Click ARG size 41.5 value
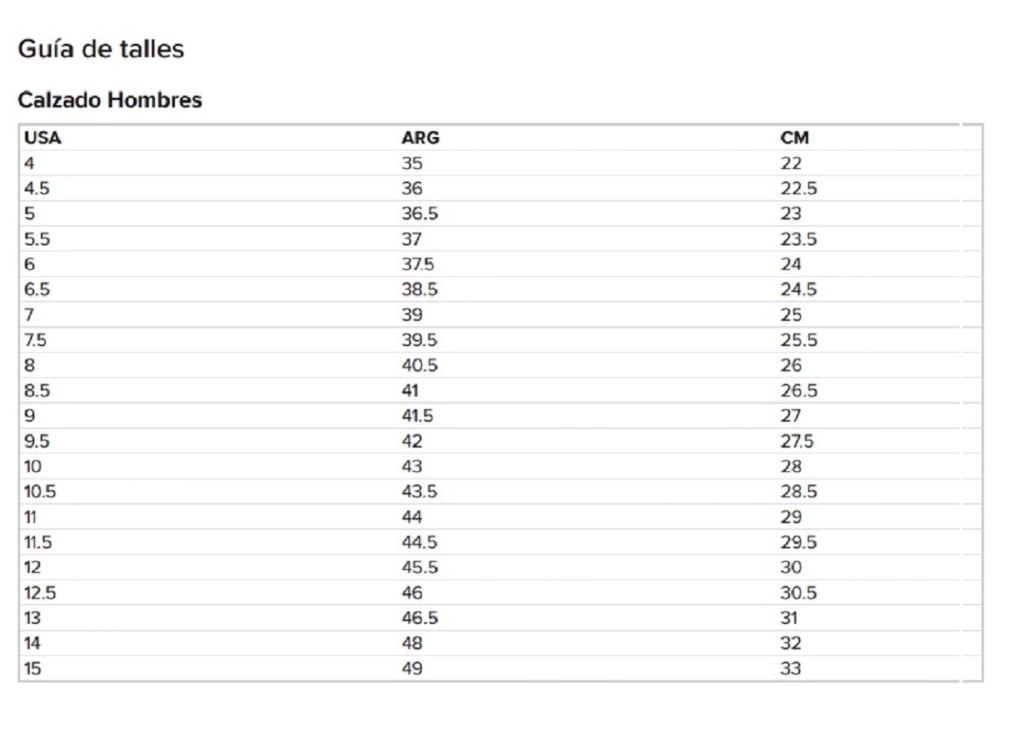Screen dimensions: 1024x741 pyautogui.click(x=418, y=415)
